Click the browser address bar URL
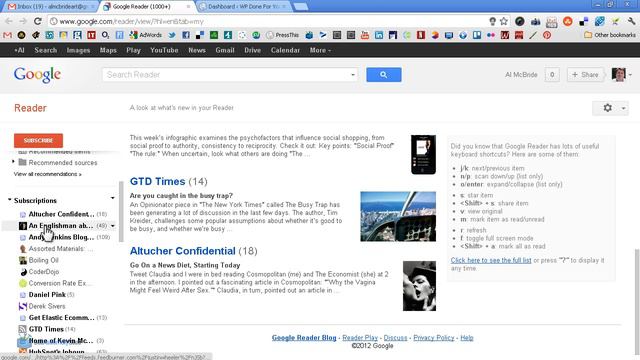The width and height of the screenshot is (640, 360). coord(131,21)
